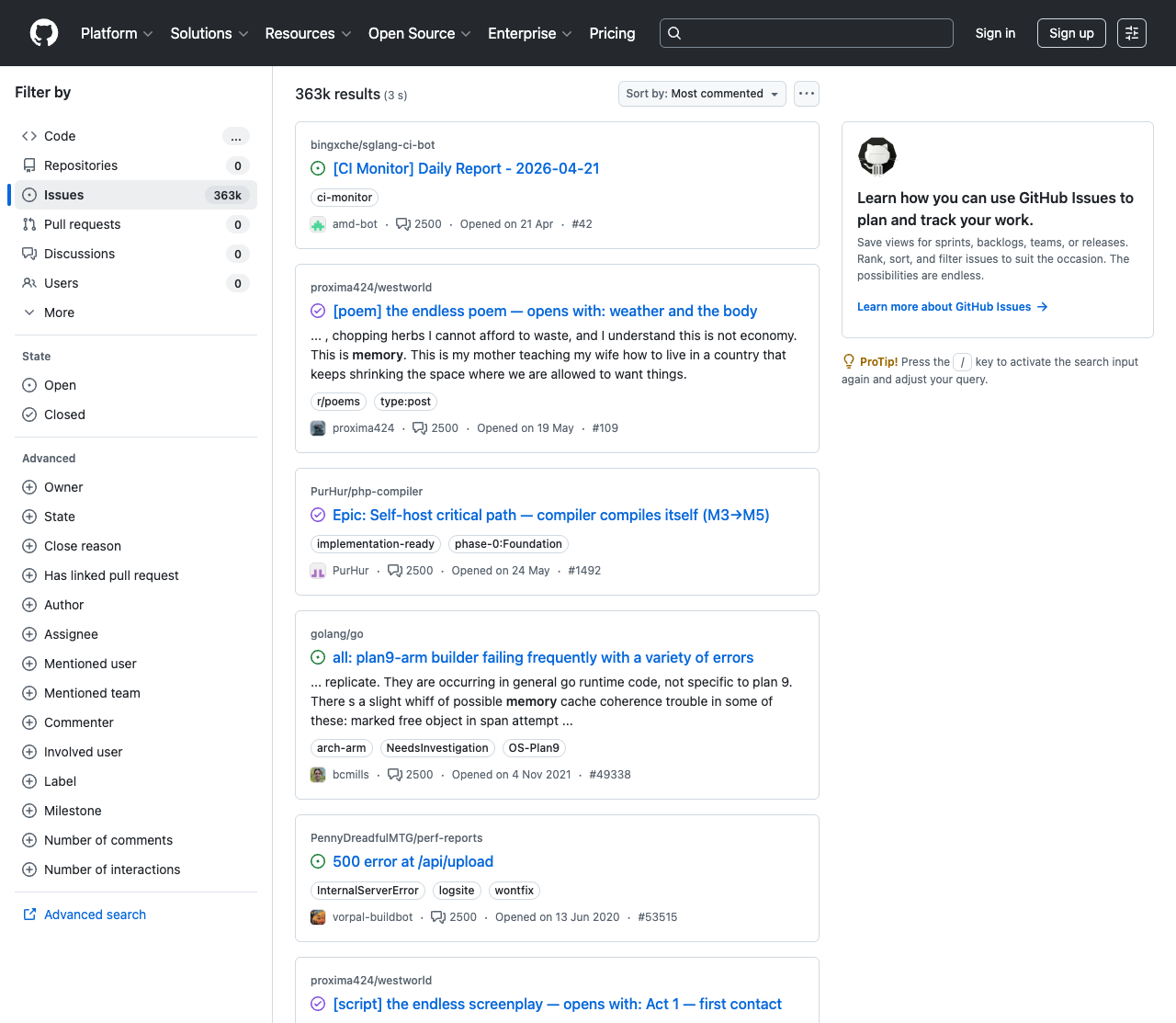Image resolution: width=1176 pixels, height=1023 pixels.
Task: Click the implementation-ready label tag
Action: [376, 544]
